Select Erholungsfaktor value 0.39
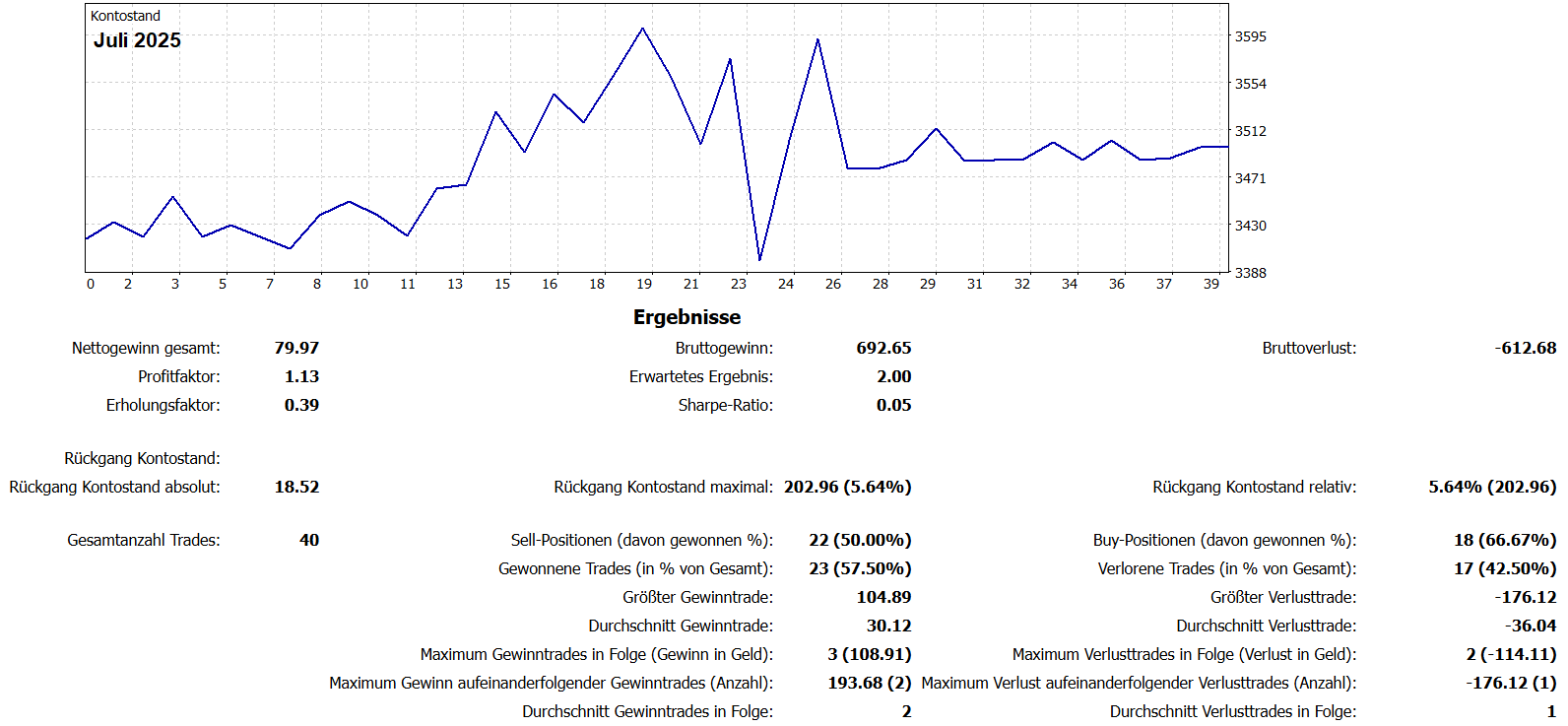 coord(301,405)
